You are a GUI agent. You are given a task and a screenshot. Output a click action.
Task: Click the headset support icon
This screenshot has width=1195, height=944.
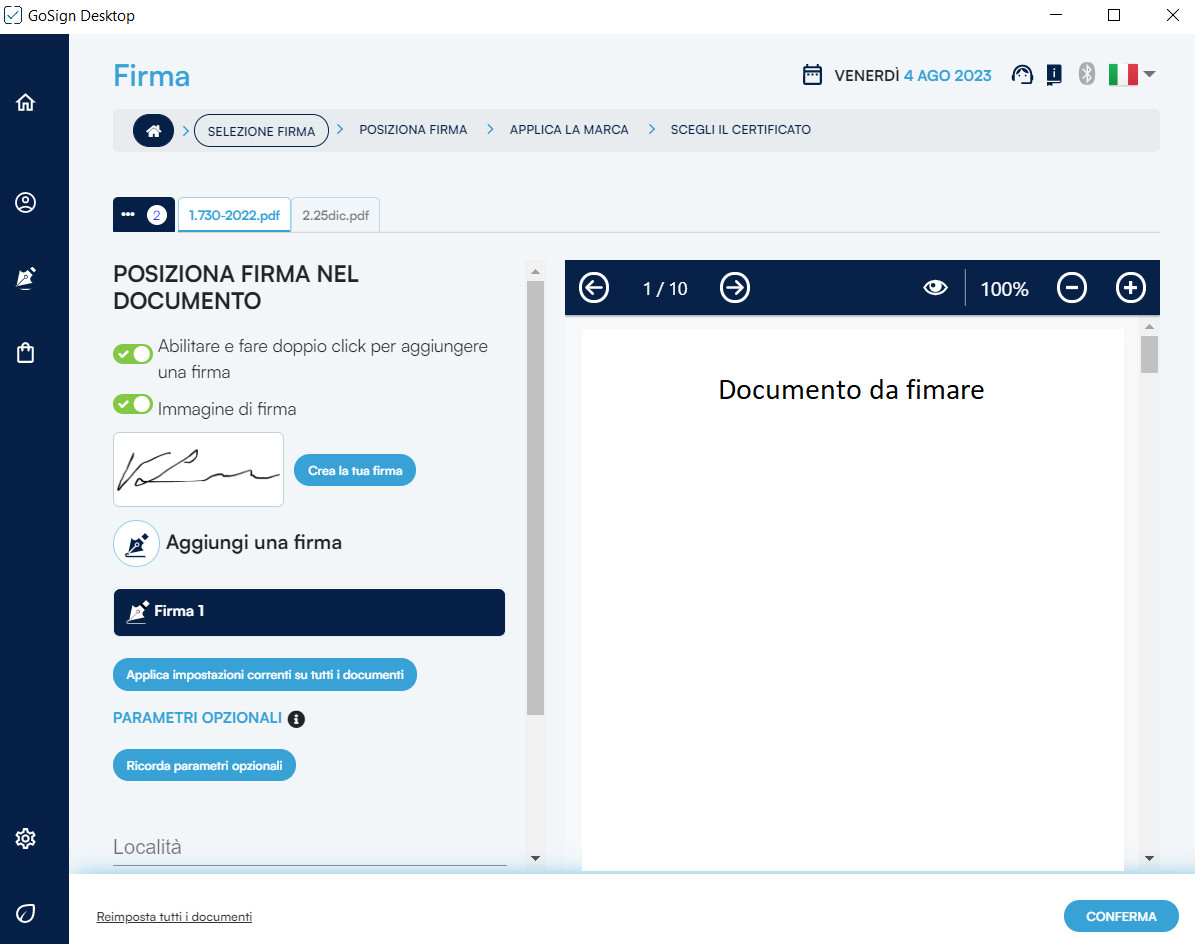click(x=1022, y=75)
